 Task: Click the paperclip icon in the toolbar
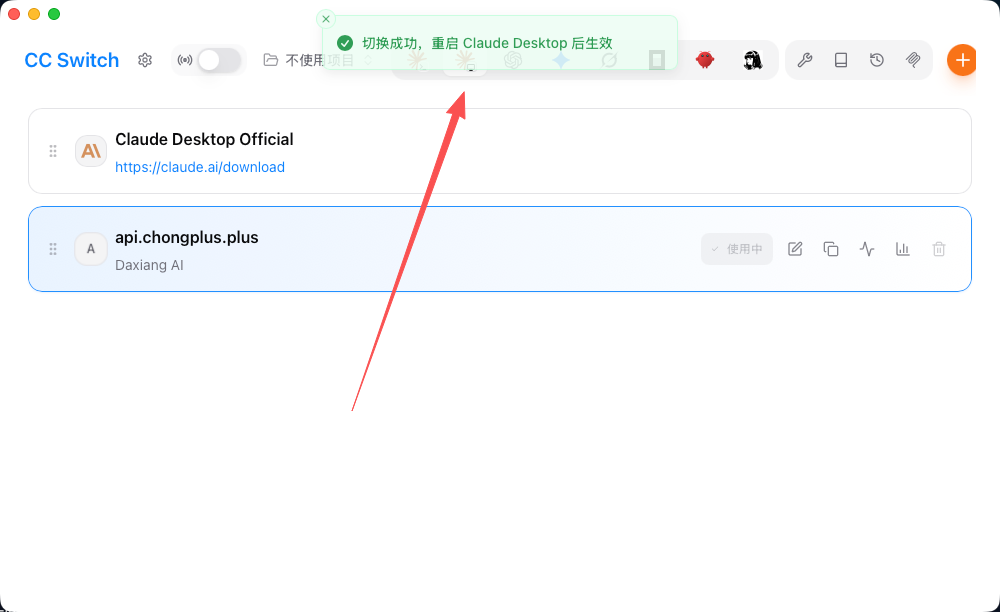tap(913, 60)
